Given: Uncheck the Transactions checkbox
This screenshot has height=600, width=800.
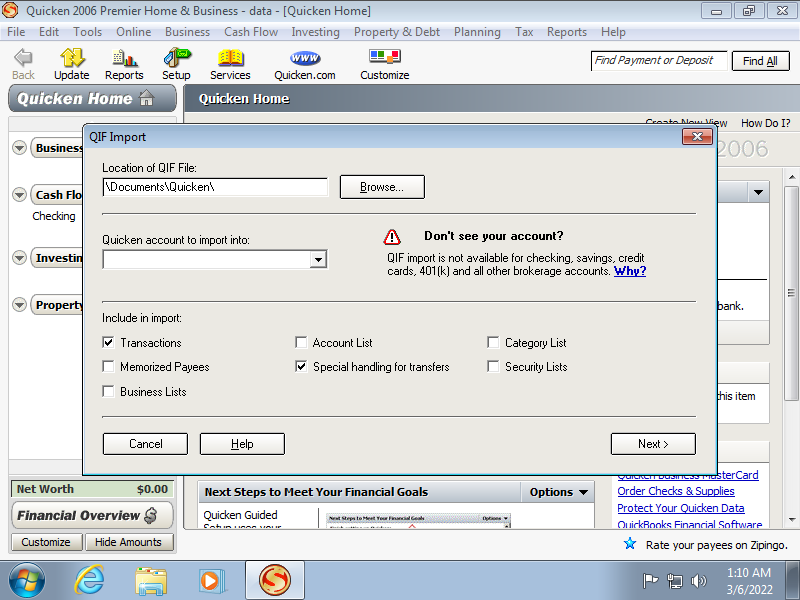Looking at the screenshot, I should pos(109,343).
